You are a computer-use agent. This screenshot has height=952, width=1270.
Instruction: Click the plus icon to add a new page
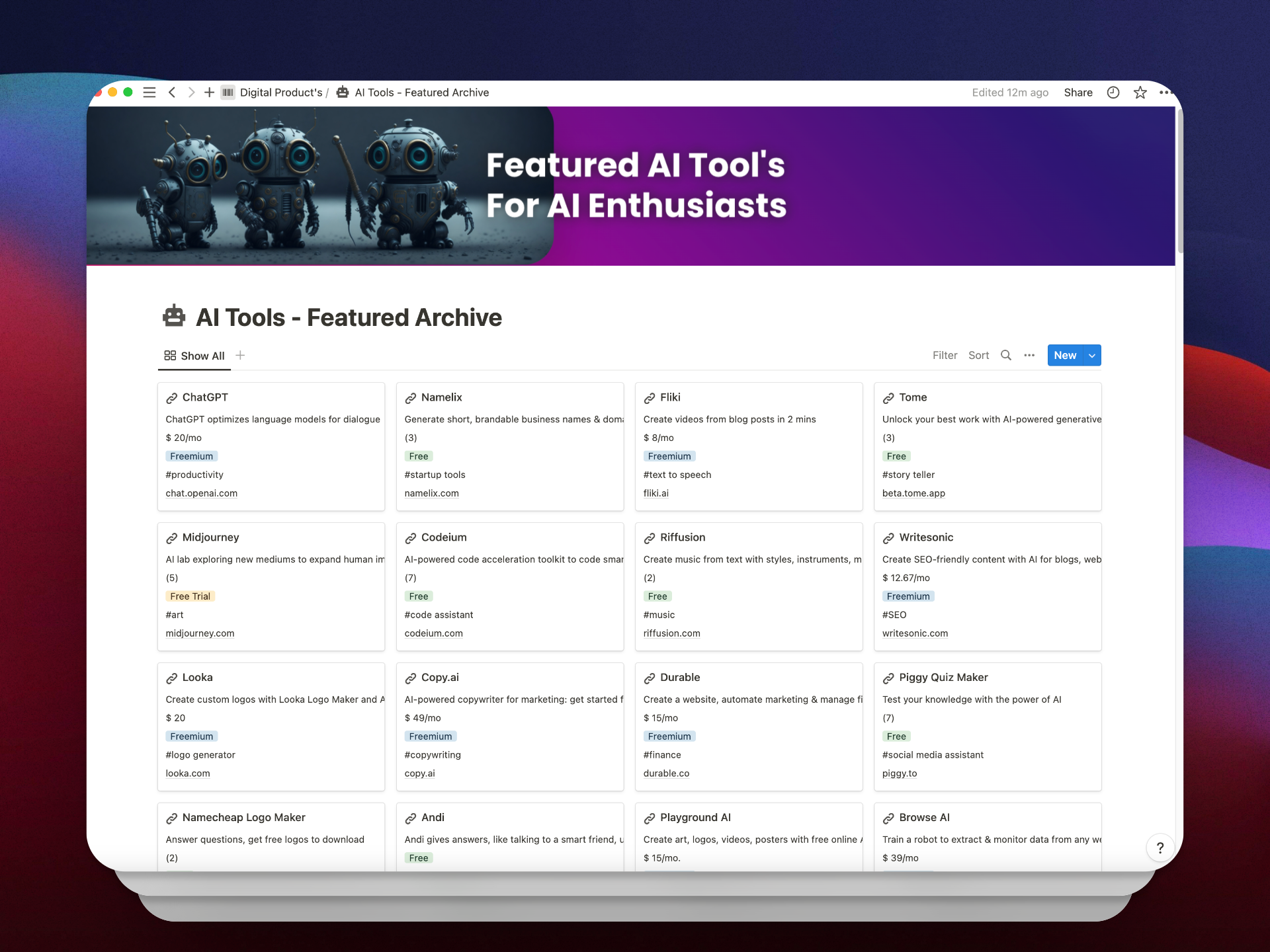point(209,93)
